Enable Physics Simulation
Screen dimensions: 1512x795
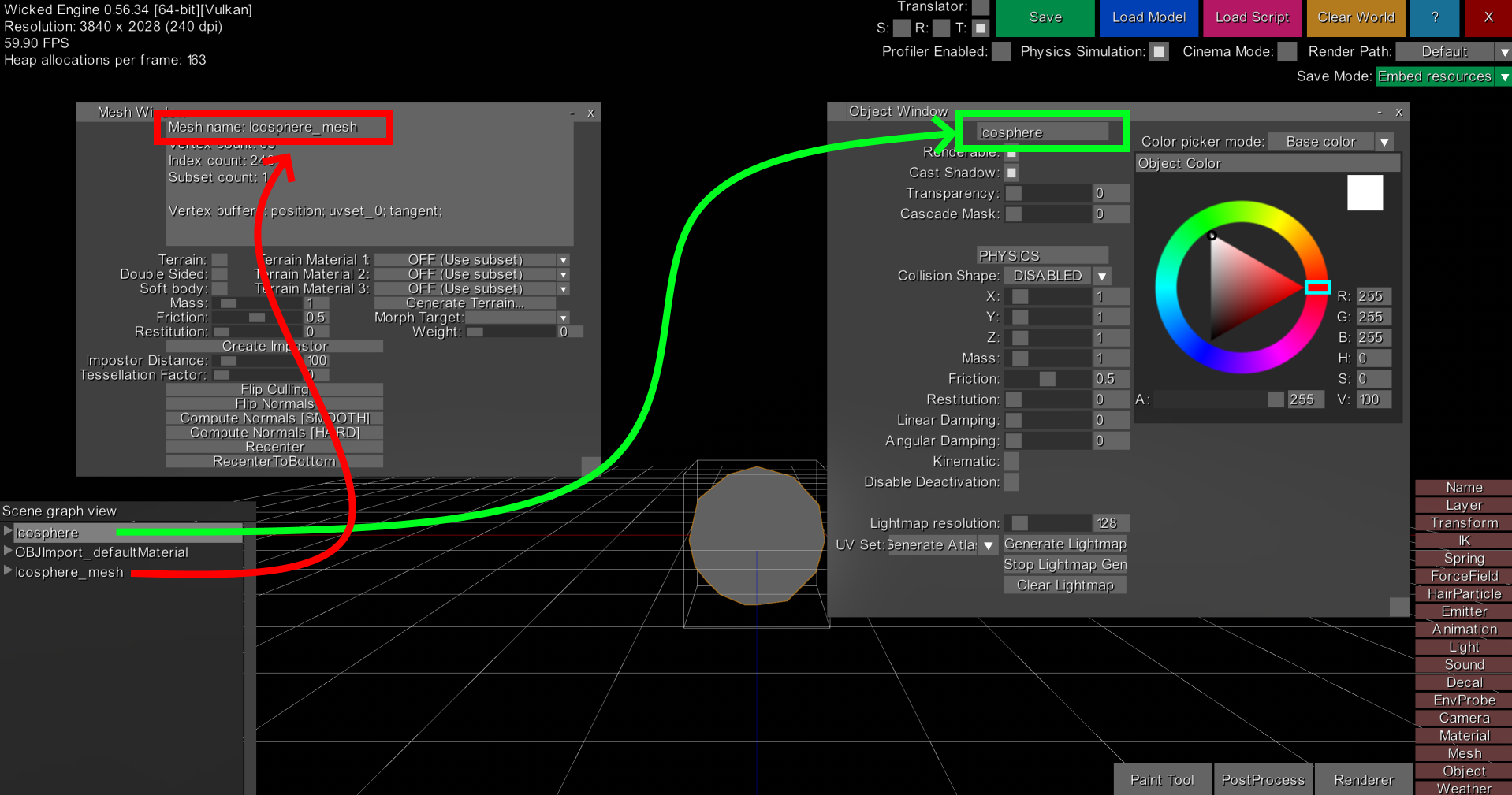[x=1158, y=51]
